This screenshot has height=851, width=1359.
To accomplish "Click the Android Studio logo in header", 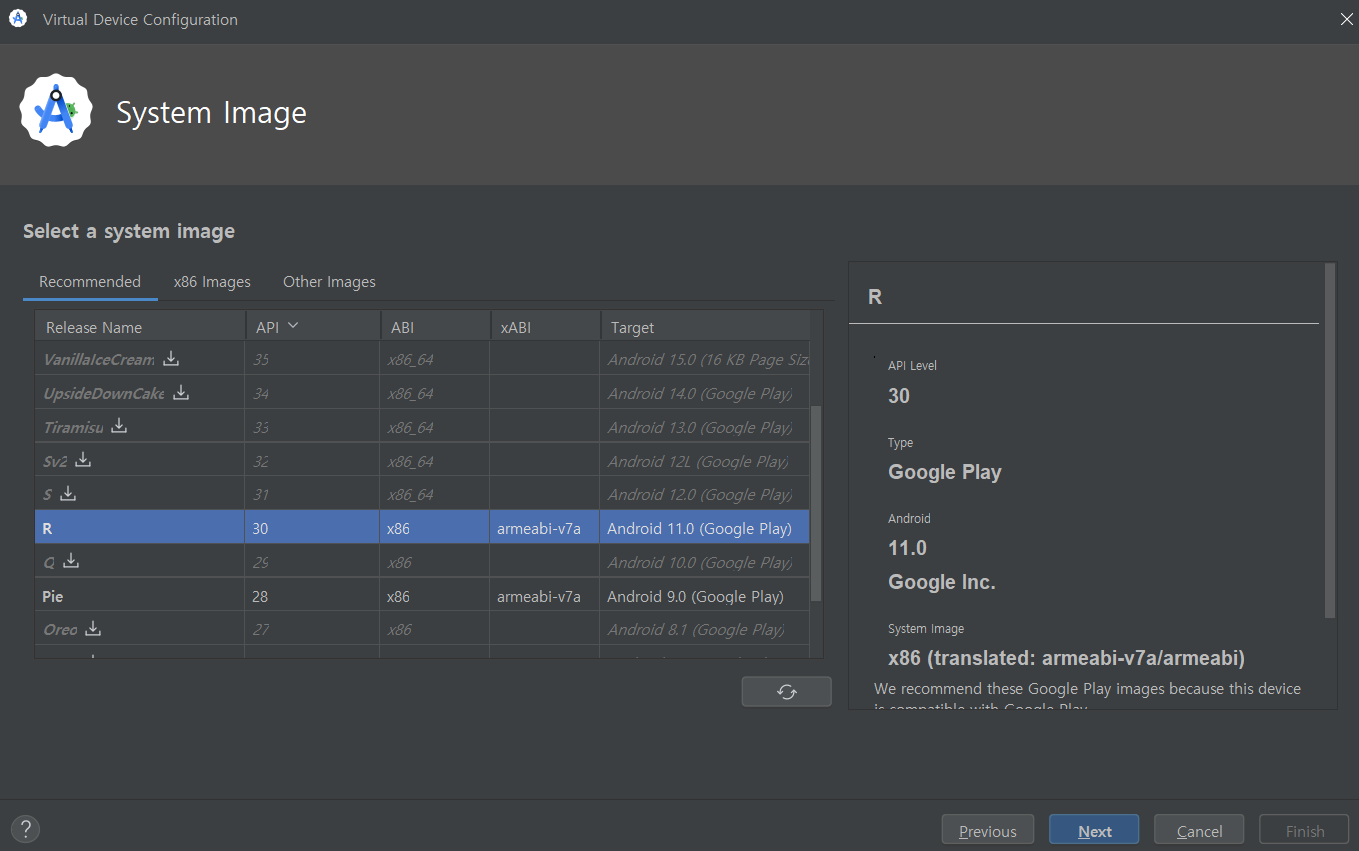I will (x=56, y=110).
